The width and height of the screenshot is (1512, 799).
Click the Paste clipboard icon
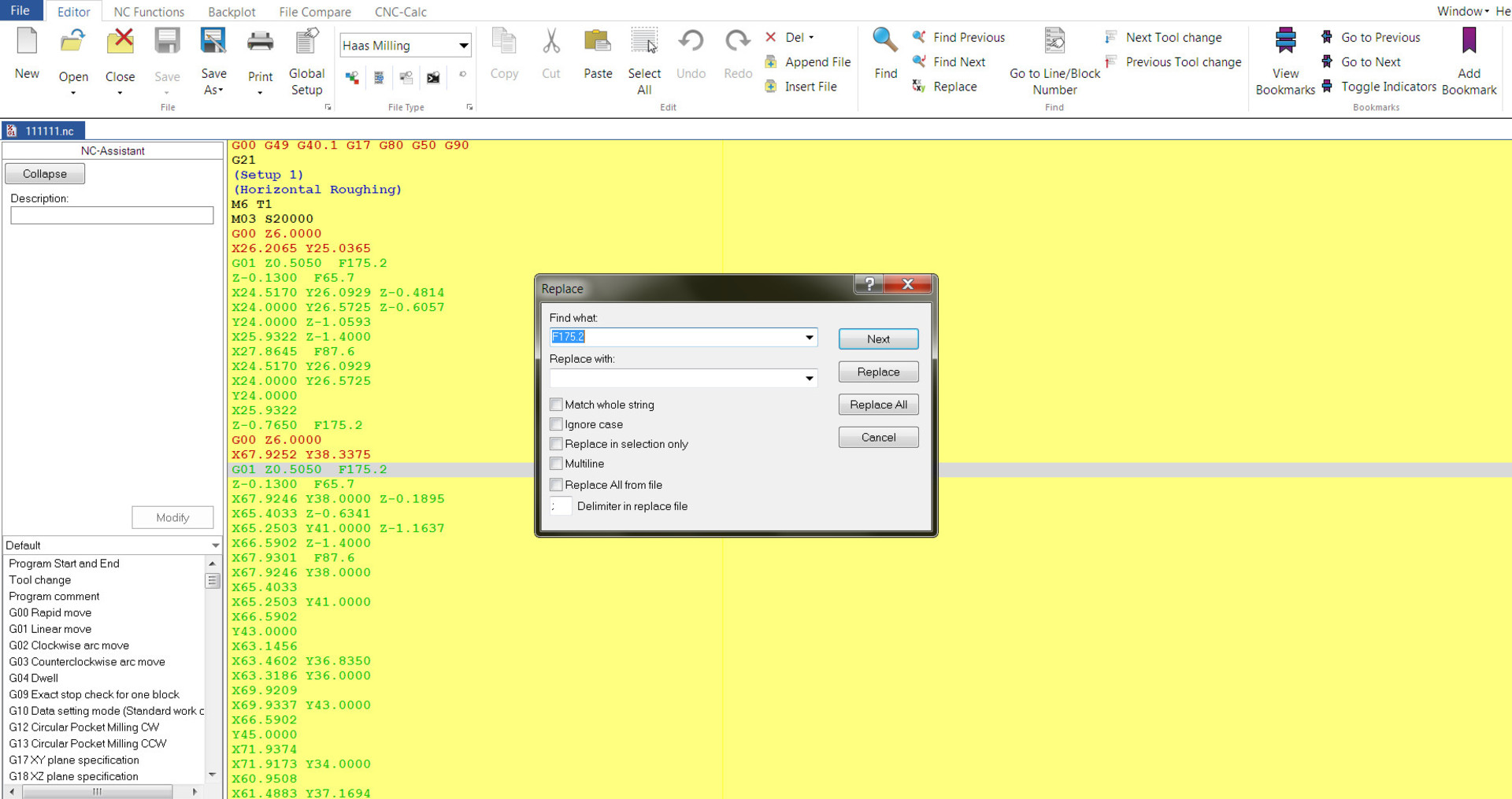point(597,41)
